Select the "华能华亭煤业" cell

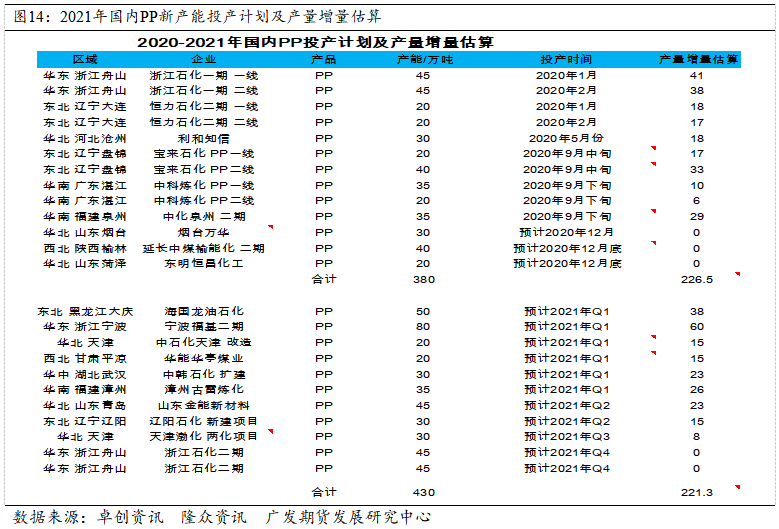click(x=204, y=358)
